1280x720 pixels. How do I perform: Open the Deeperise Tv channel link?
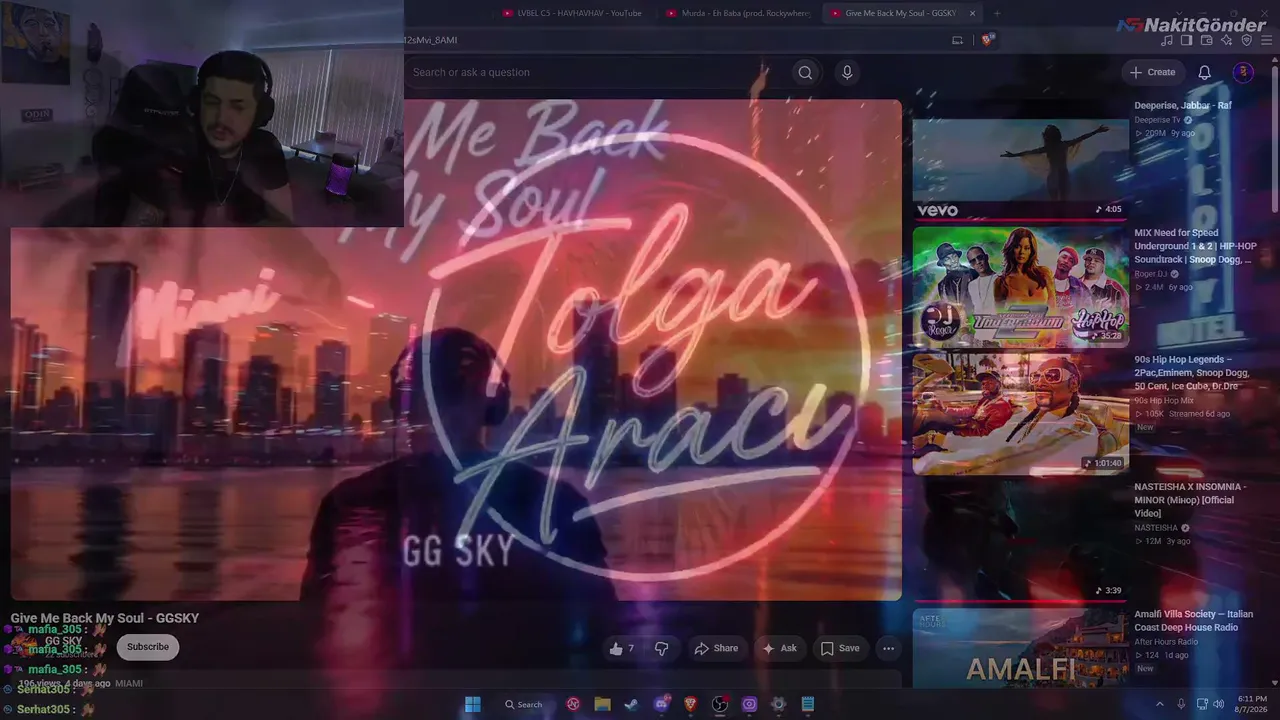(x=1157, y=120)
